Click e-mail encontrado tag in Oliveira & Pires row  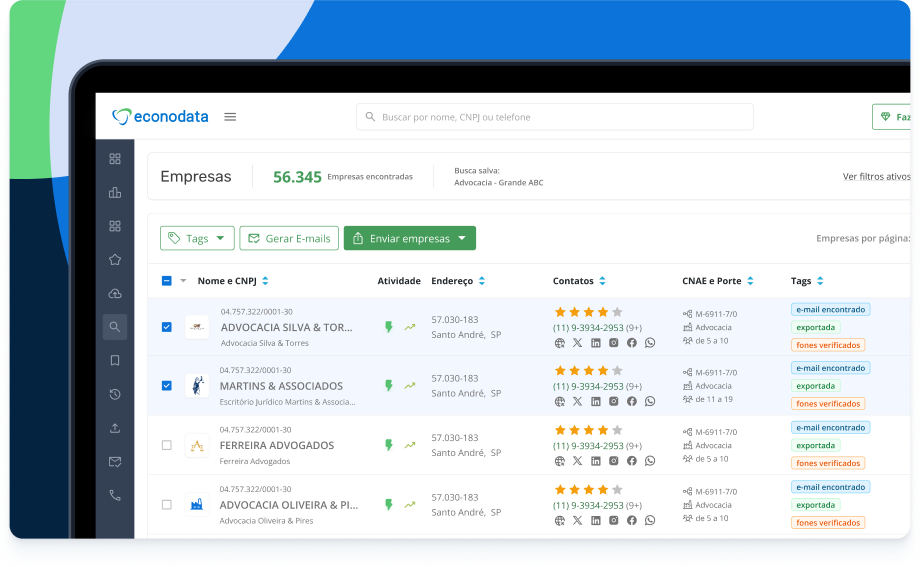(830, 487)
